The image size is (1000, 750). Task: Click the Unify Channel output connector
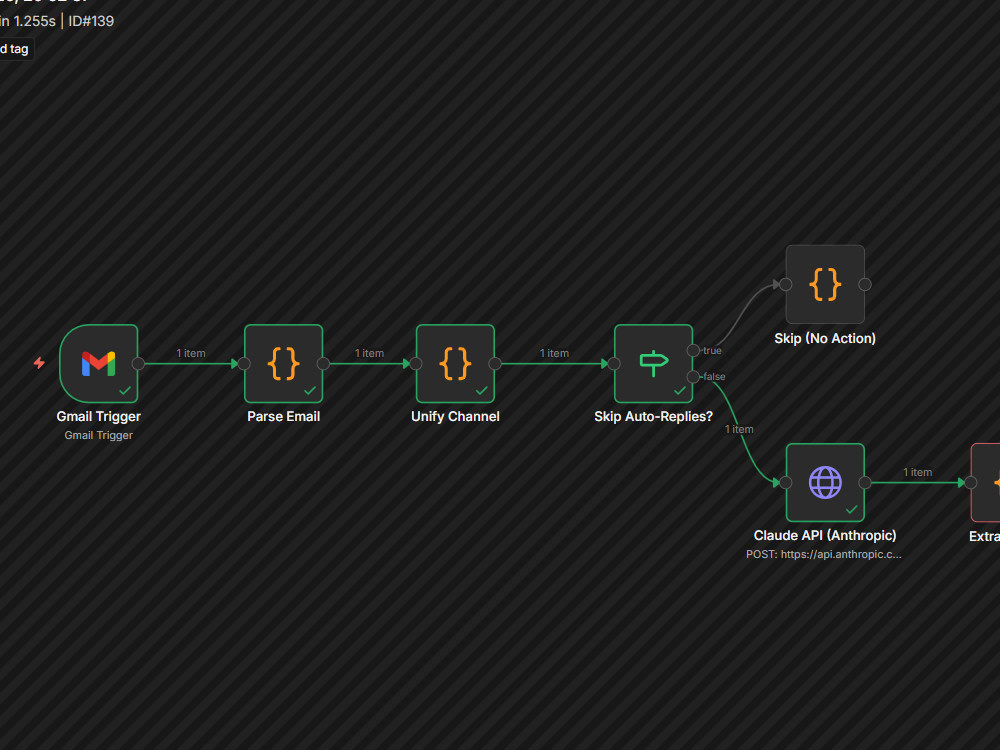[495, 364]
